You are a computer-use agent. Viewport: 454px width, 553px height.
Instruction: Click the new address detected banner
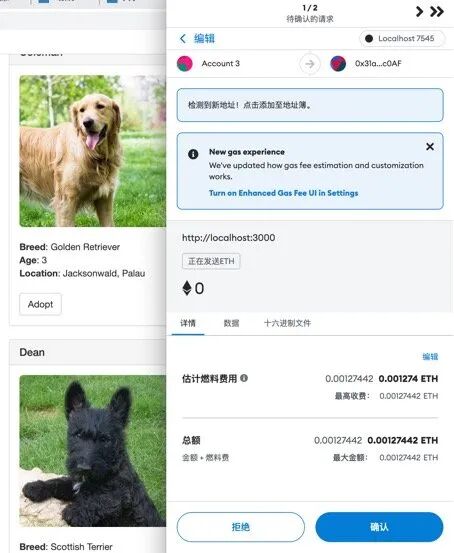click(x=310, y=105)
